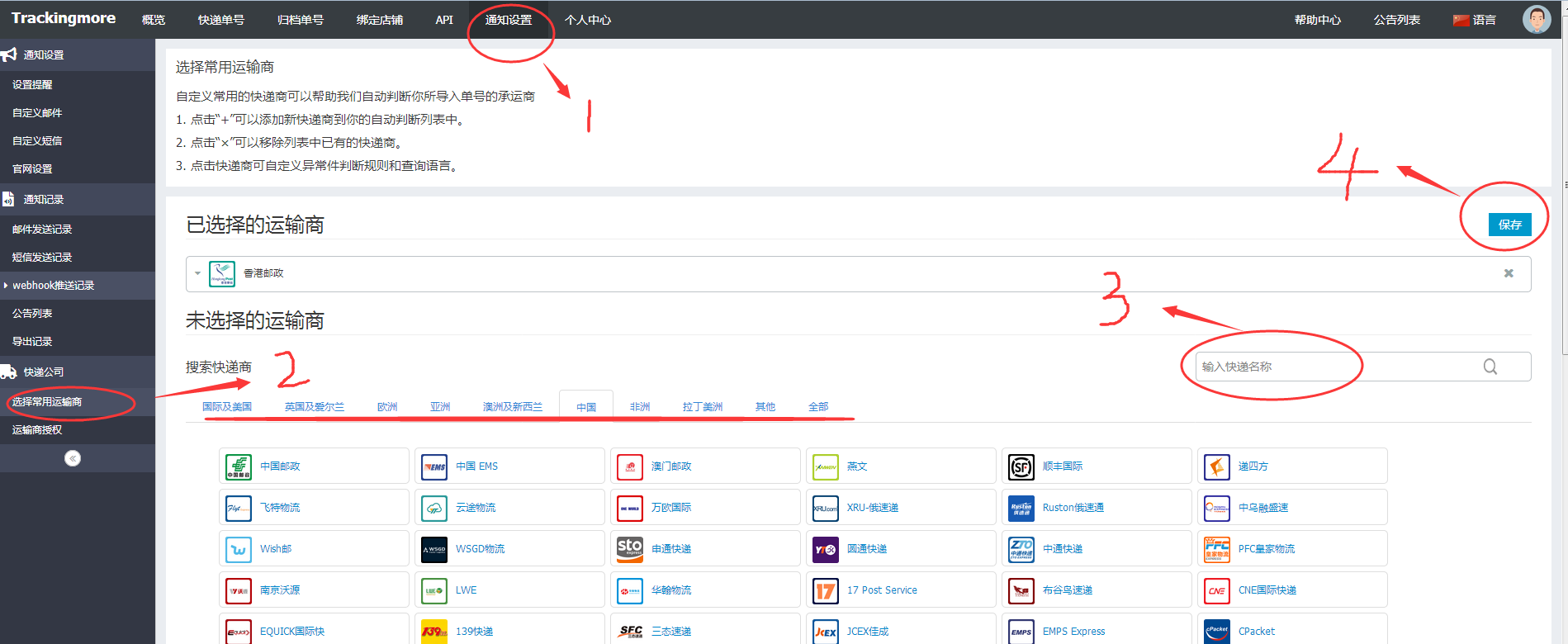Click the WSGD物流 logo icon

[x=434, y=549]
